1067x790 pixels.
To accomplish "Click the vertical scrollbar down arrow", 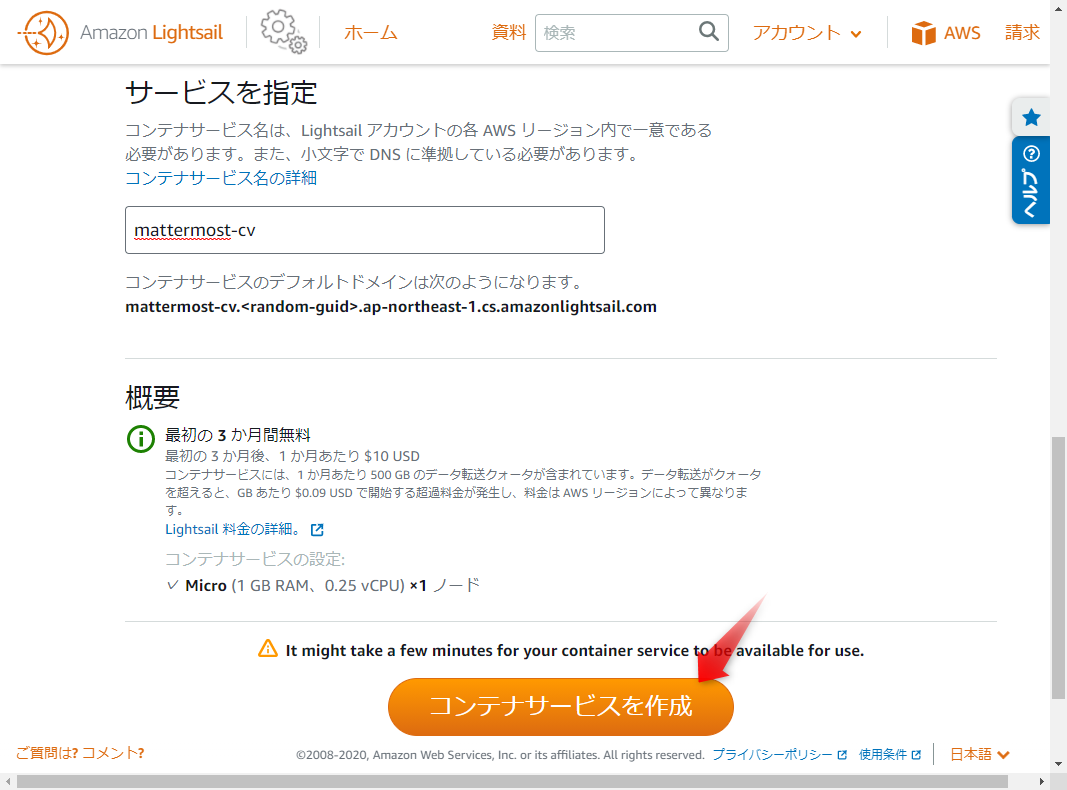I will (1058, 764).
